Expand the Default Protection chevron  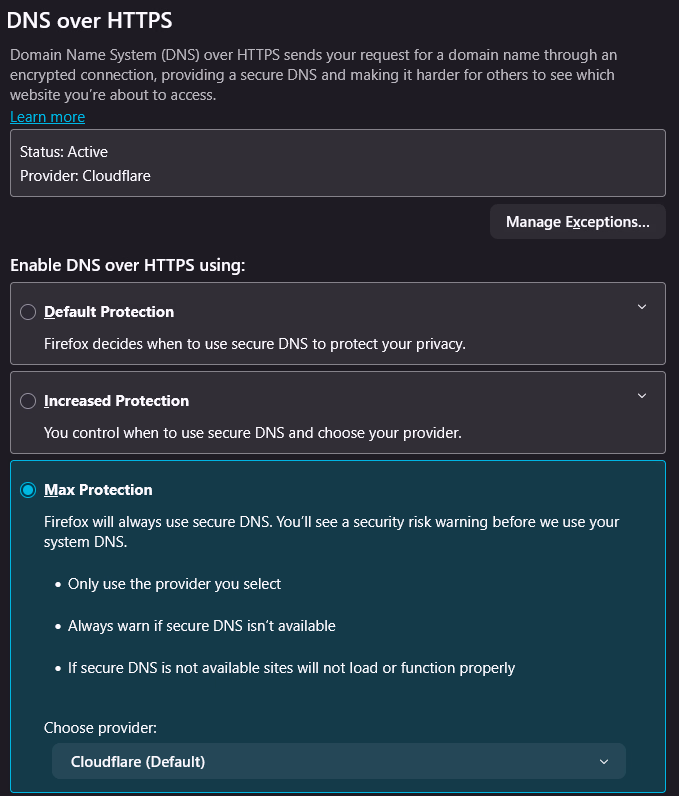(x=642, y=307)
